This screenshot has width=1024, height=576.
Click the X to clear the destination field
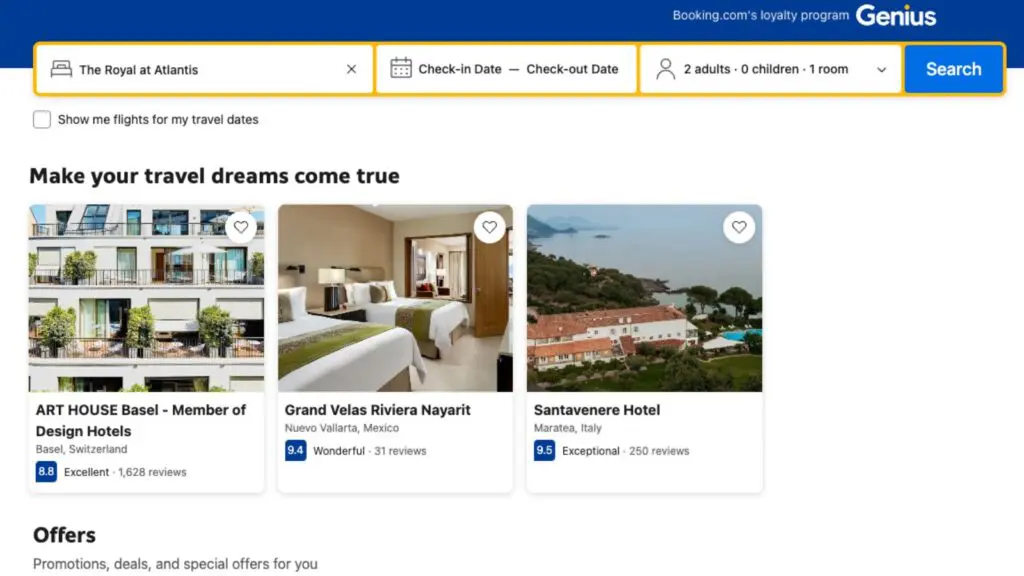click(x=351, y=69)
